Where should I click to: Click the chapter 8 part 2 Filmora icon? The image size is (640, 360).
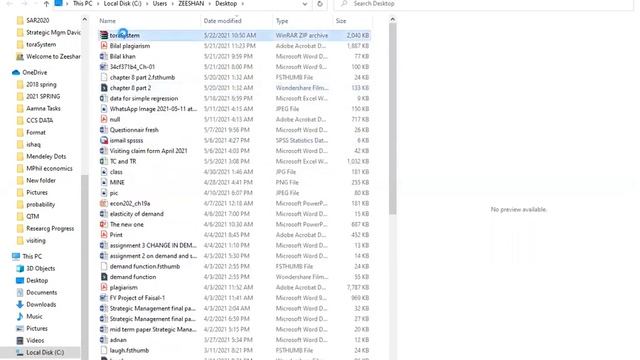(x=104, y=88)
